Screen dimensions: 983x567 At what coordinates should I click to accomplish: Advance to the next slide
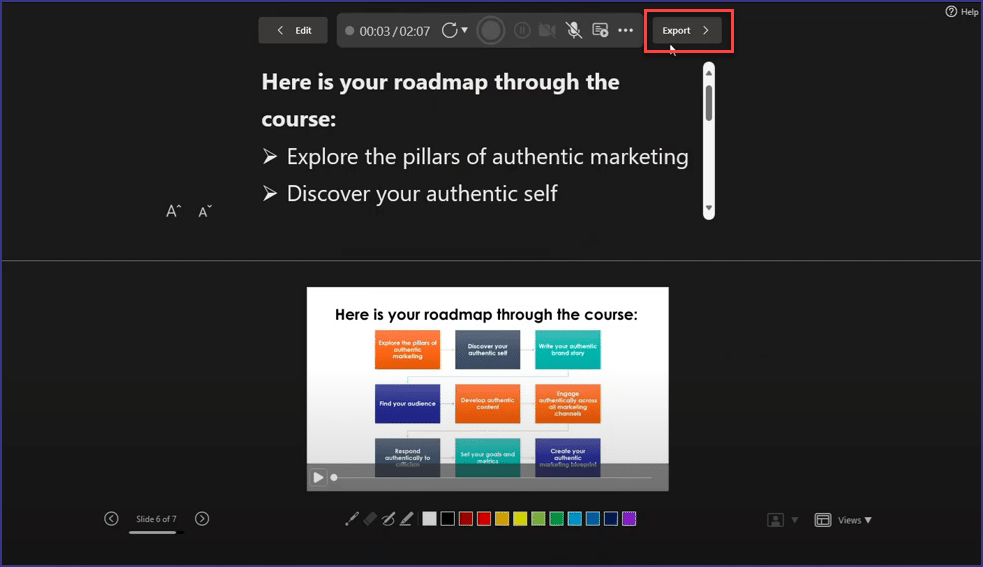(x=202, y=519)
